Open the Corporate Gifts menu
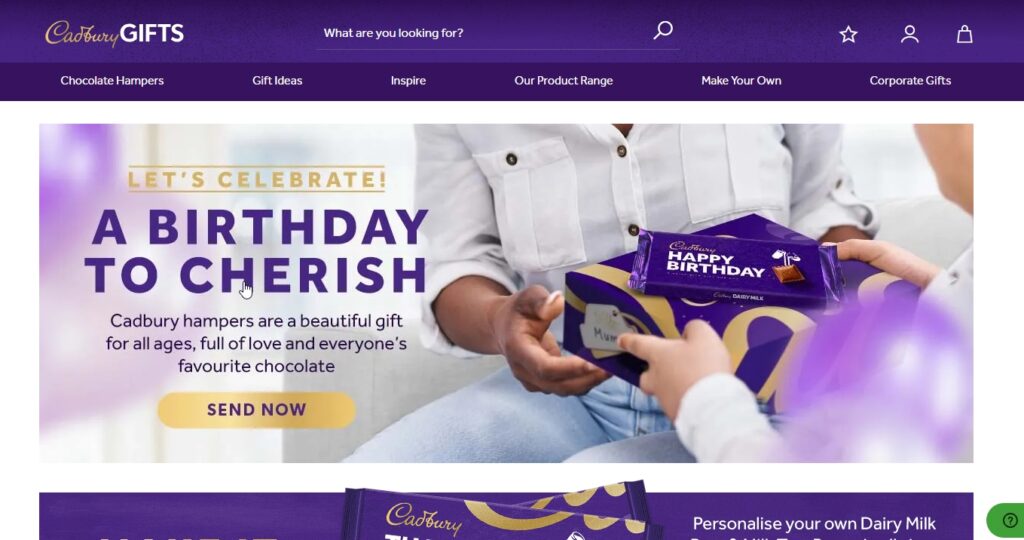 point(910,80)
